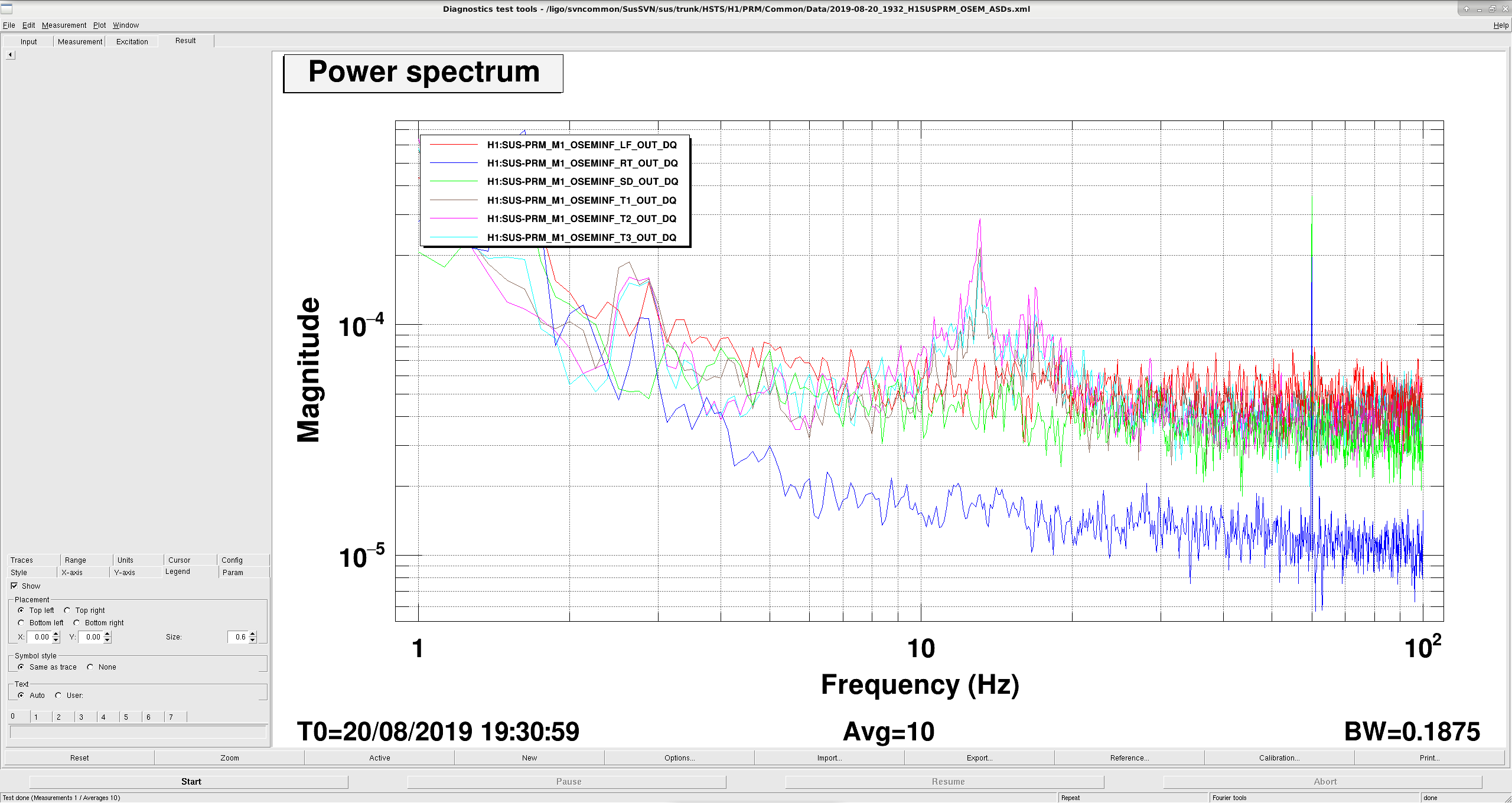
Task: Click the legend Size input field
Action: [x=238, y=637]
